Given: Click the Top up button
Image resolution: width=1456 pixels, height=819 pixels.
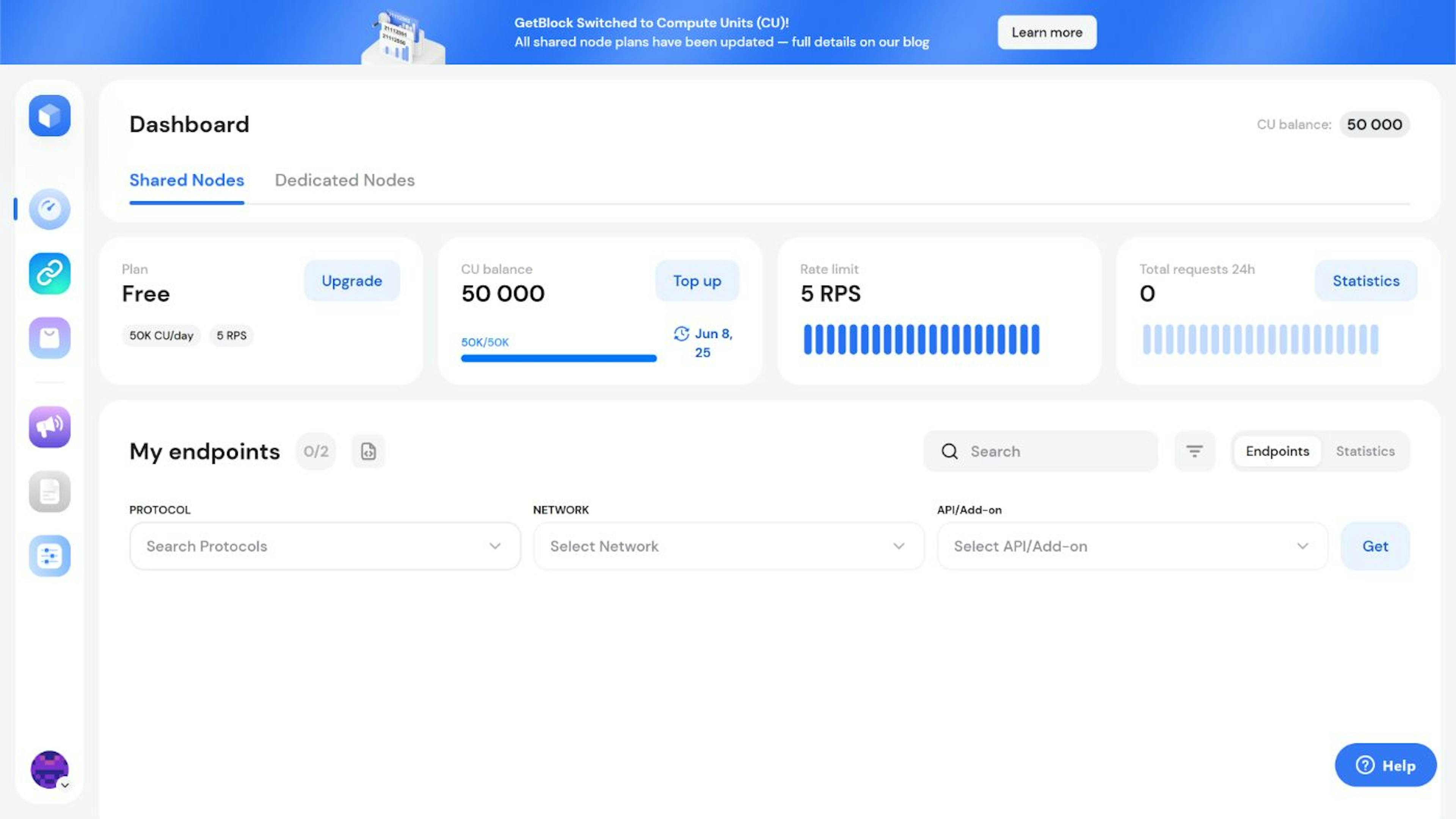Looking at the screenshot, I should [x=697, y=281].
